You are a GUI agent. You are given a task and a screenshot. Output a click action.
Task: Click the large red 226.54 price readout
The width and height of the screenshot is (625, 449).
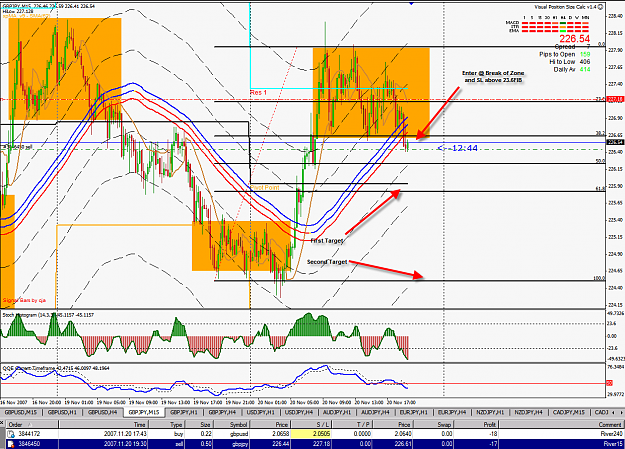click(x=574, y=39)
